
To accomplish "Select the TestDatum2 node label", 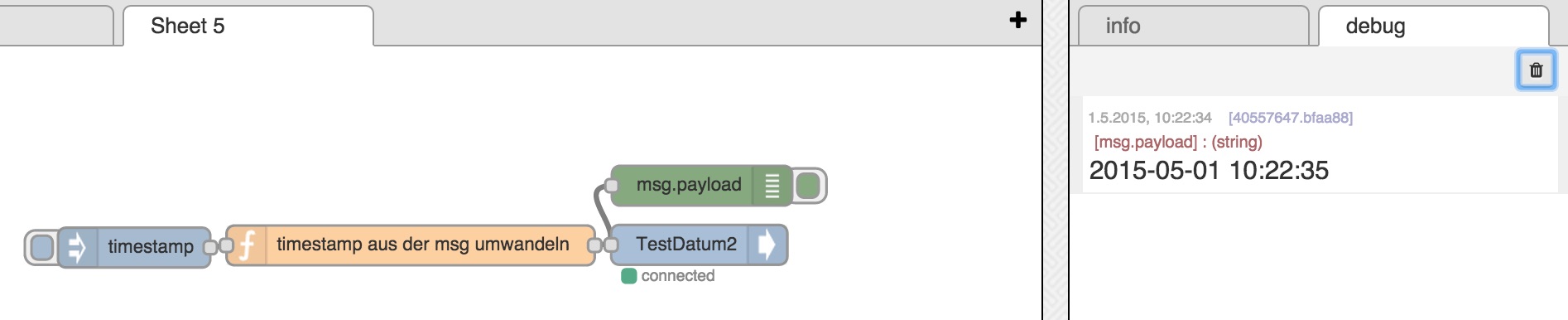I will (685, 245).
